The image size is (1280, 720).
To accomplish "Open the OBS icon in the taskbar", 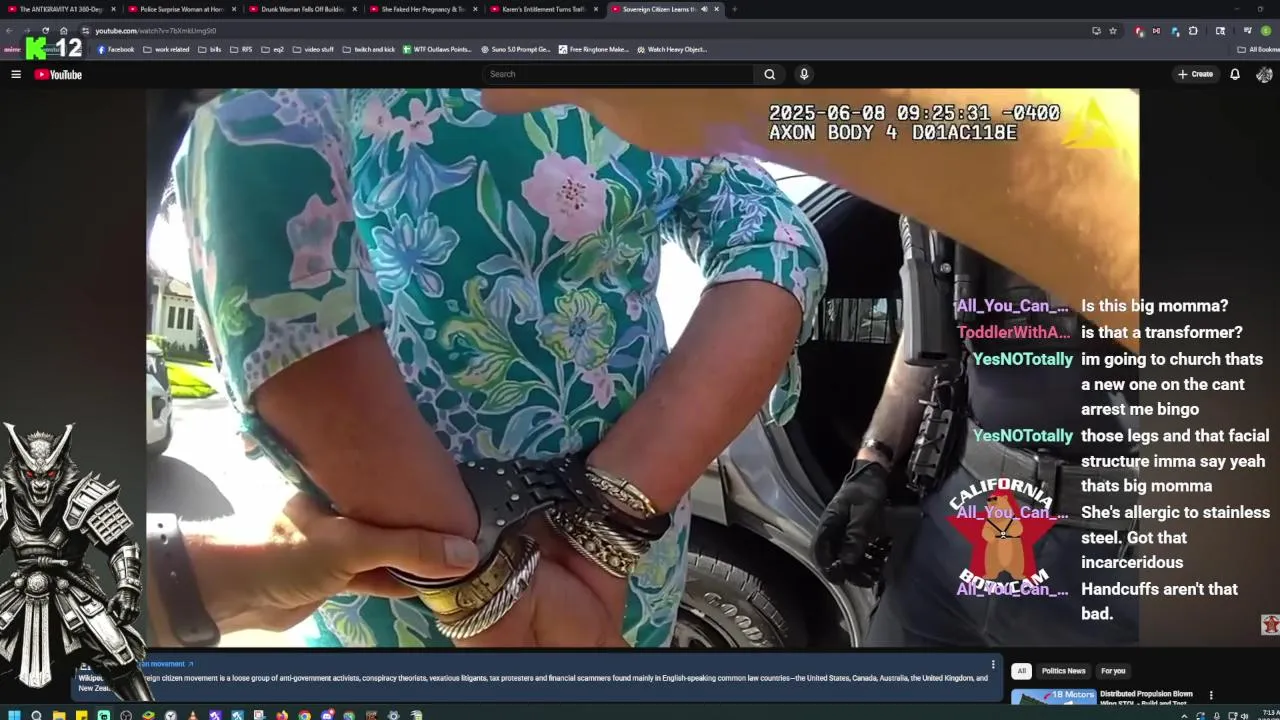I will point(126,715).
